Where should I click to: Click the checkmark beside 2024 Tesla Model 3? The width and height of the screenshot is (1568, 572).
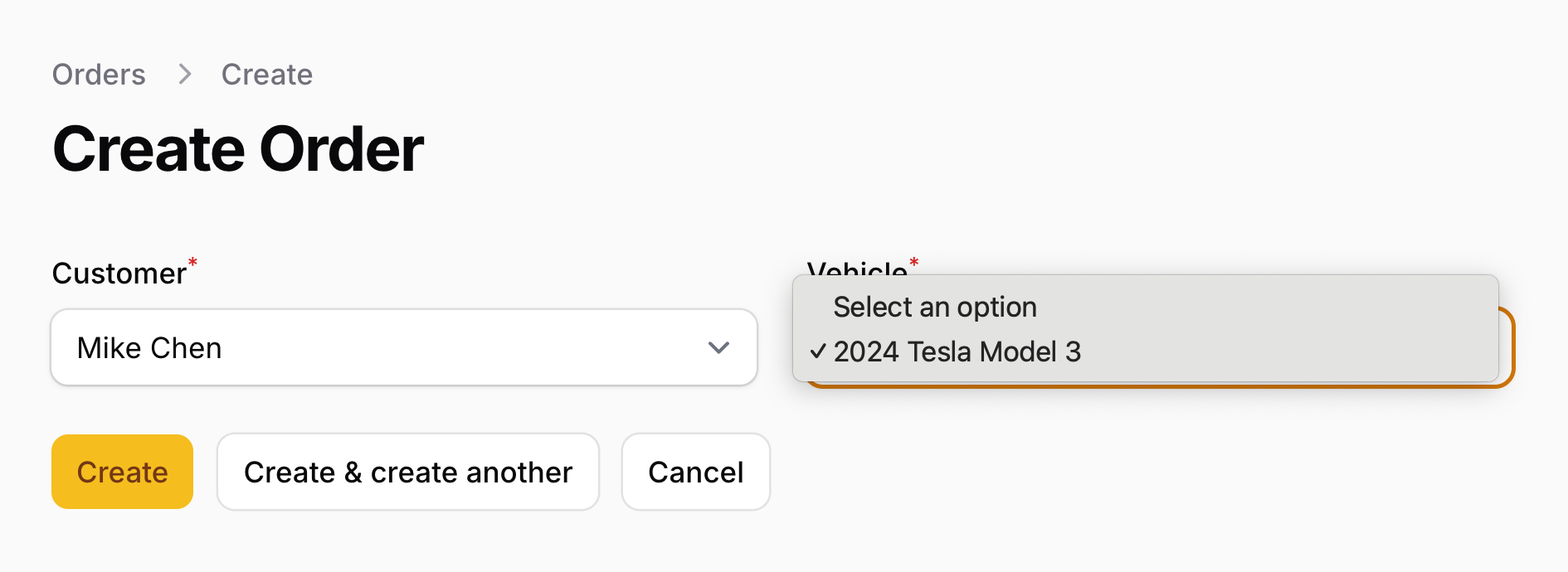click(x=818, y=351)
